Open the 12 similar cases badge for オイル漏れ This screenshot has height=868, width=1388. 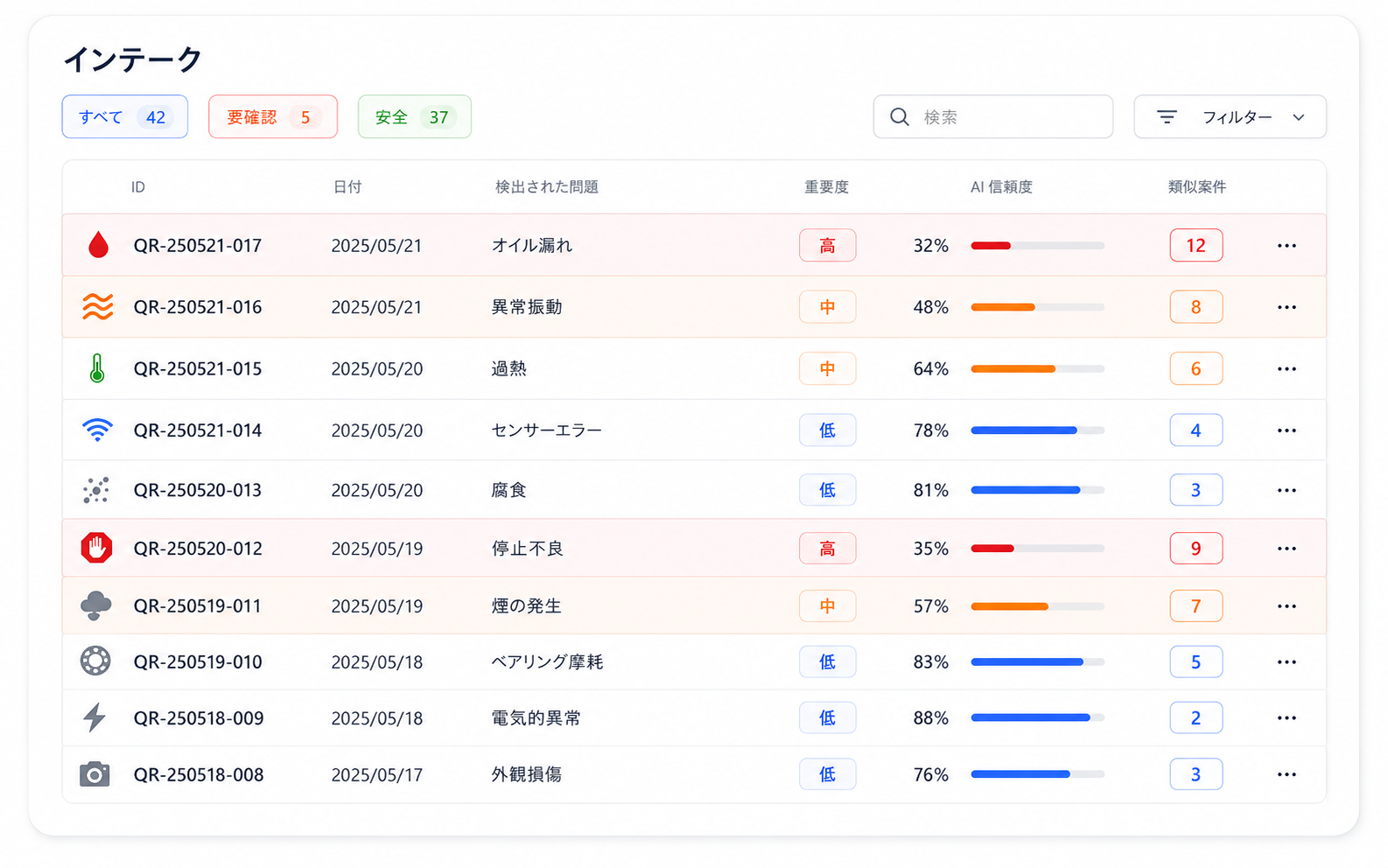pyautogui.click(x=1196, y=246)
